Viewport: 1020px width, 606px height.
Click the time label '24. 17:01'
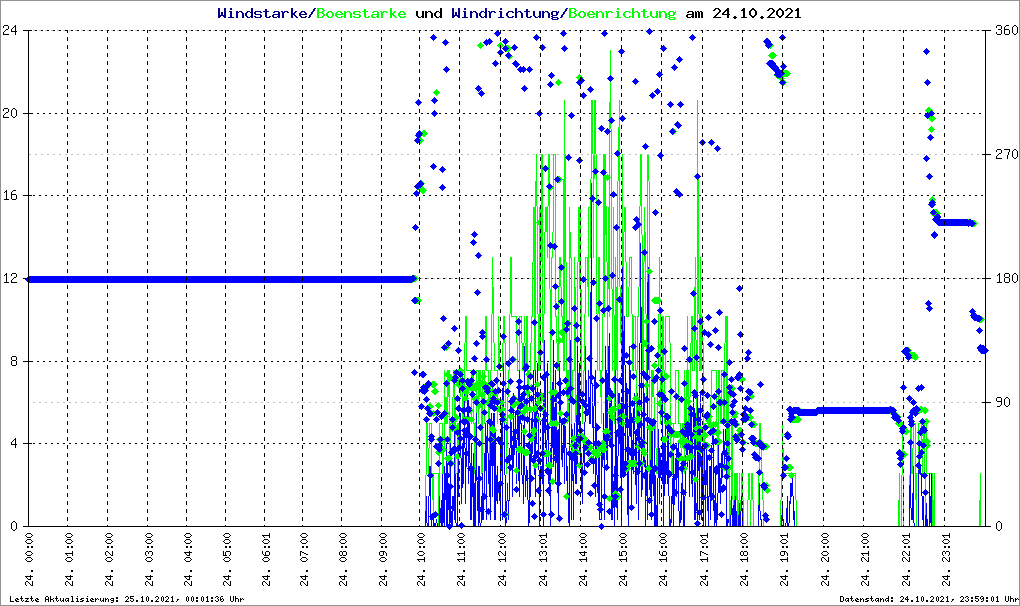(705, 560)
